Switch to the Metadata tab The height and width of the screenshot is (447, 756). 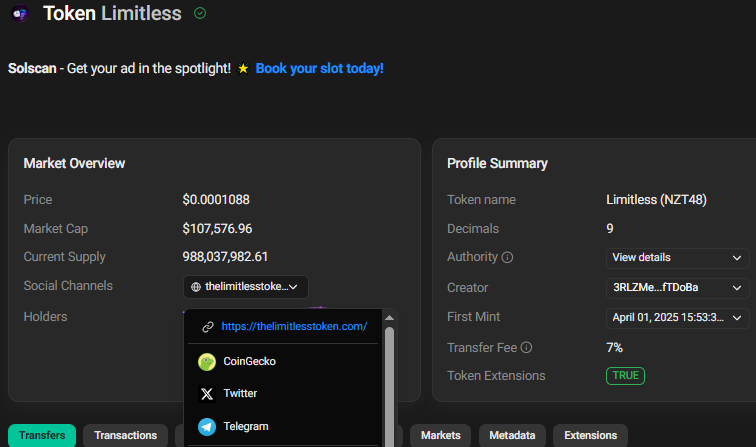(512, 435)
